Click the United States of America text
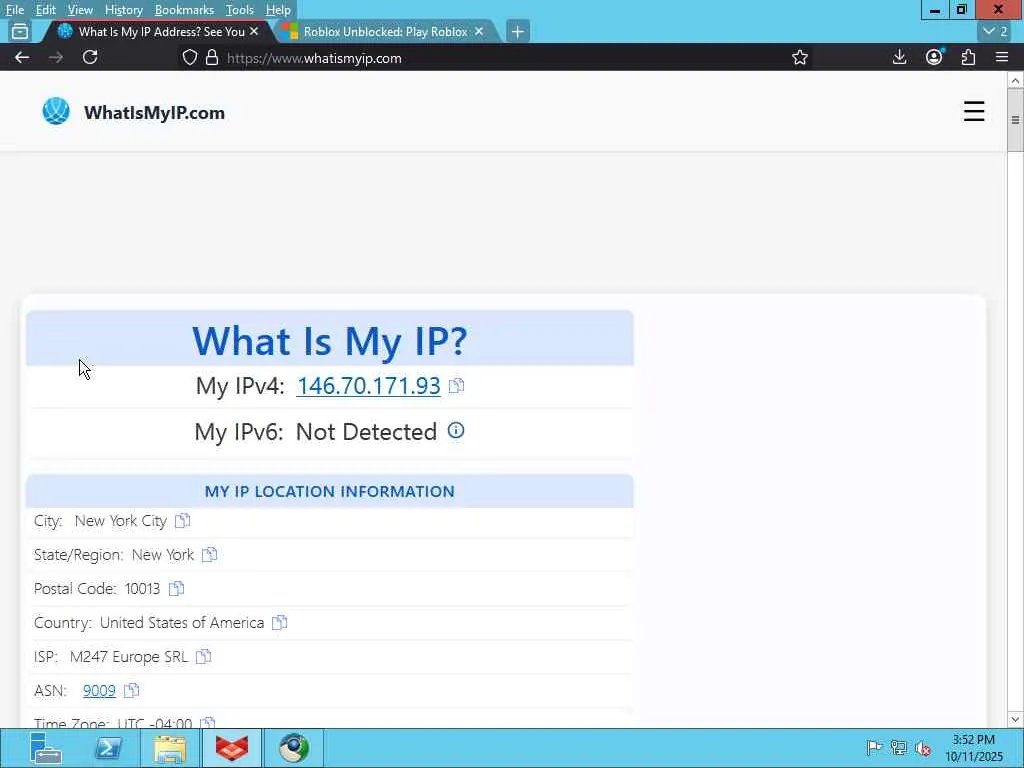This screenshot has width=1024, height=768. [182, 622]
